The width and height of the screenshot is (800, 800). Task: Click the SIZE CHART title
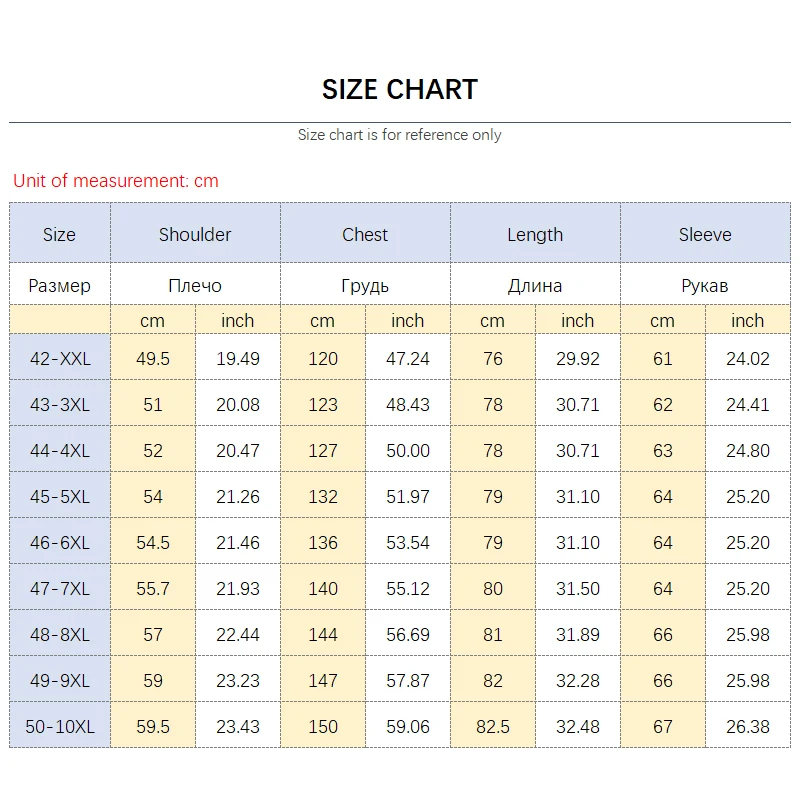[400, 89]
